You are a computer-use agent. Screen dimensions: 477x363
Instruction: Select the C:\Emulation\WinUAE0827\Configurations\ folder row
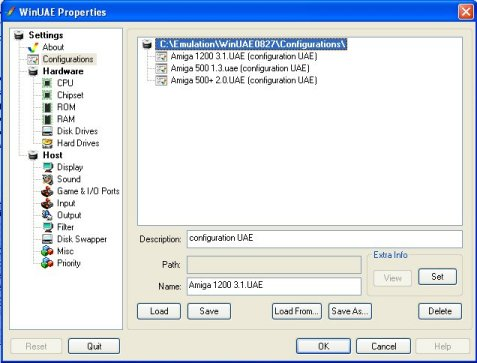click(251, 44)
